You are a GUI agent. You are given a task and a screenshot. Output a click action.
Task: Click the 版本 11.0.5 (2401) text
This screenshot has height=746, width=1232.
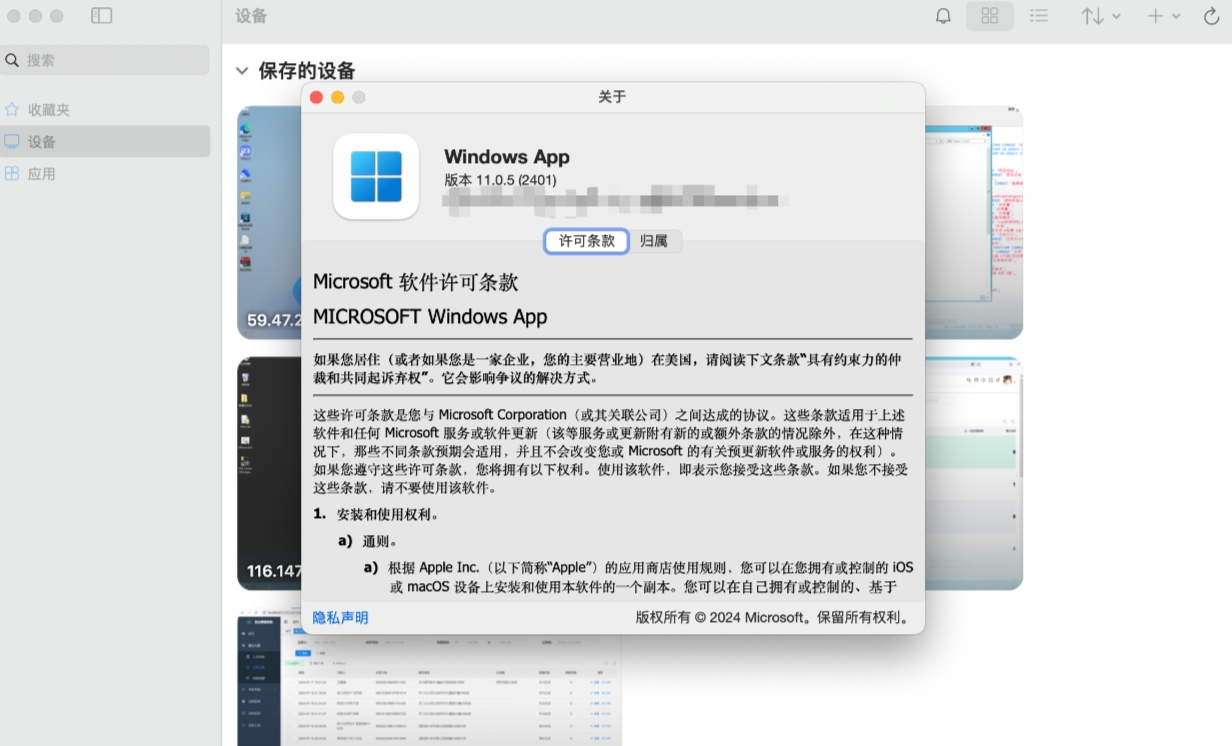pos(500,180)
